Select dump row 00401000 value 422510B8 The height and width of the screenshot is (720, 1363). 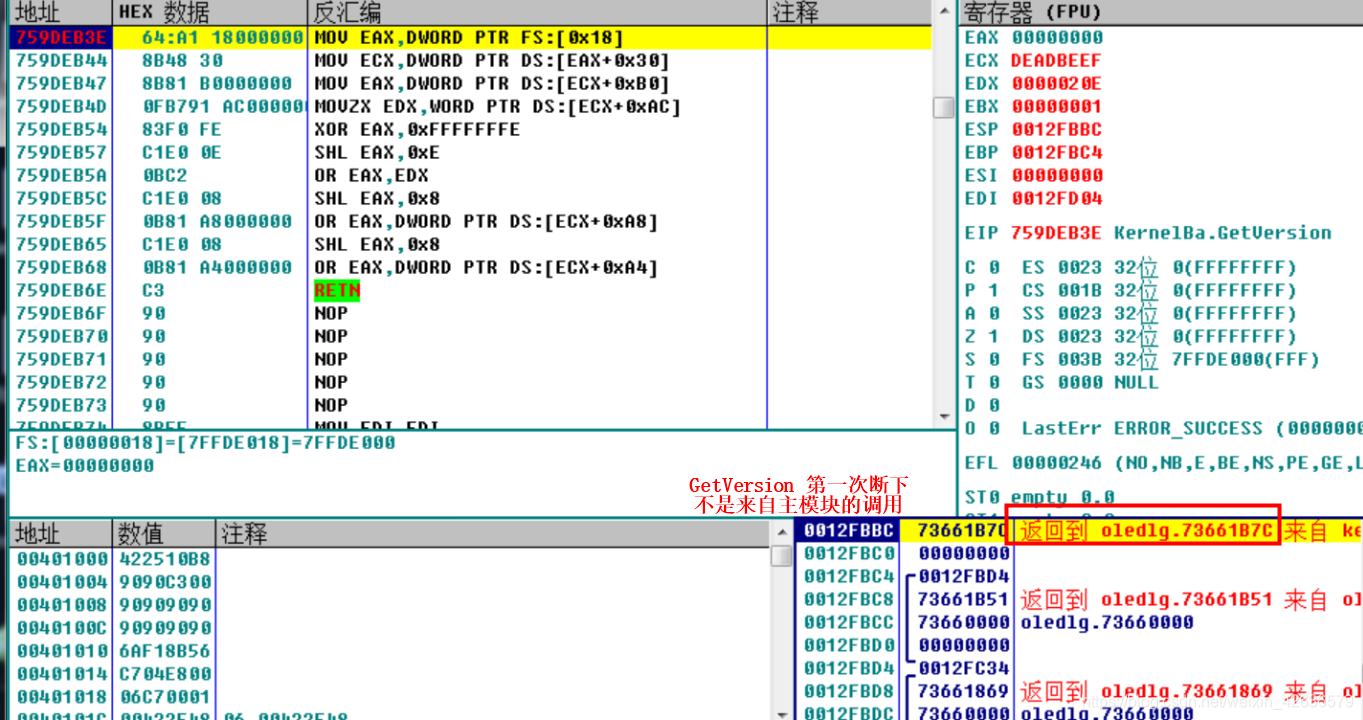165,559
